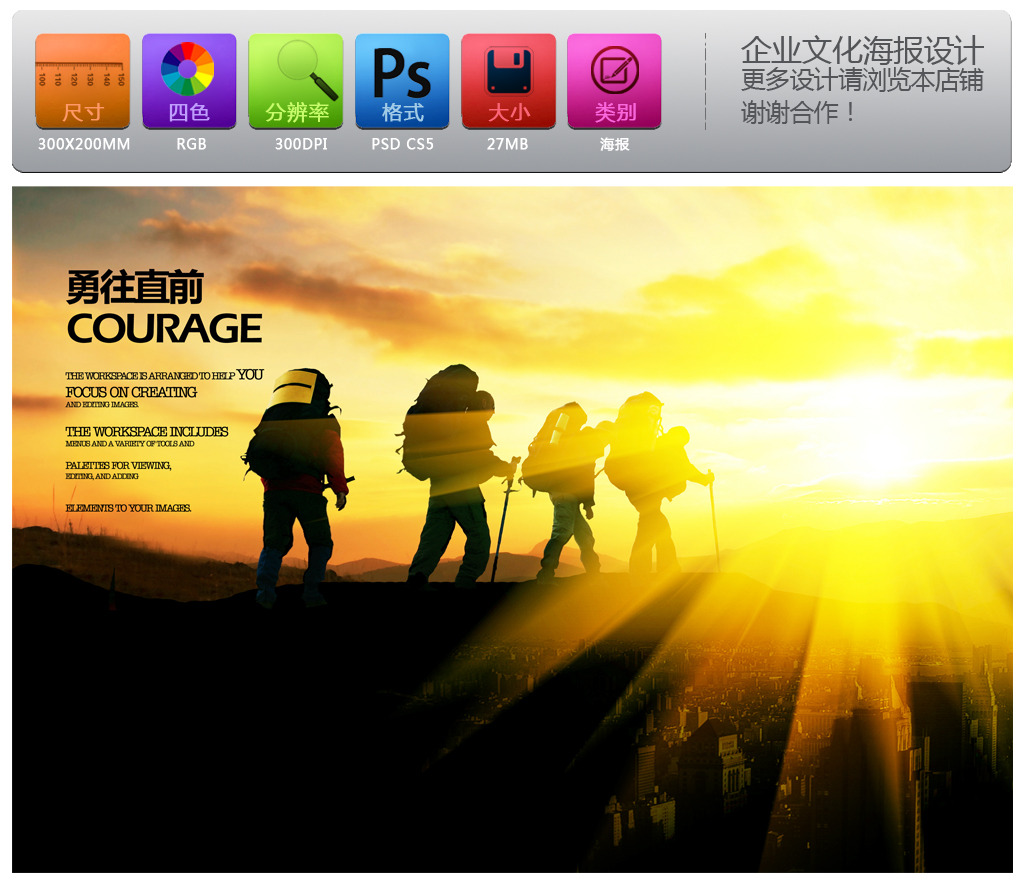Click the PSD CS5 format label
The height and width of the screenshot is (887, 1024).
402,144
